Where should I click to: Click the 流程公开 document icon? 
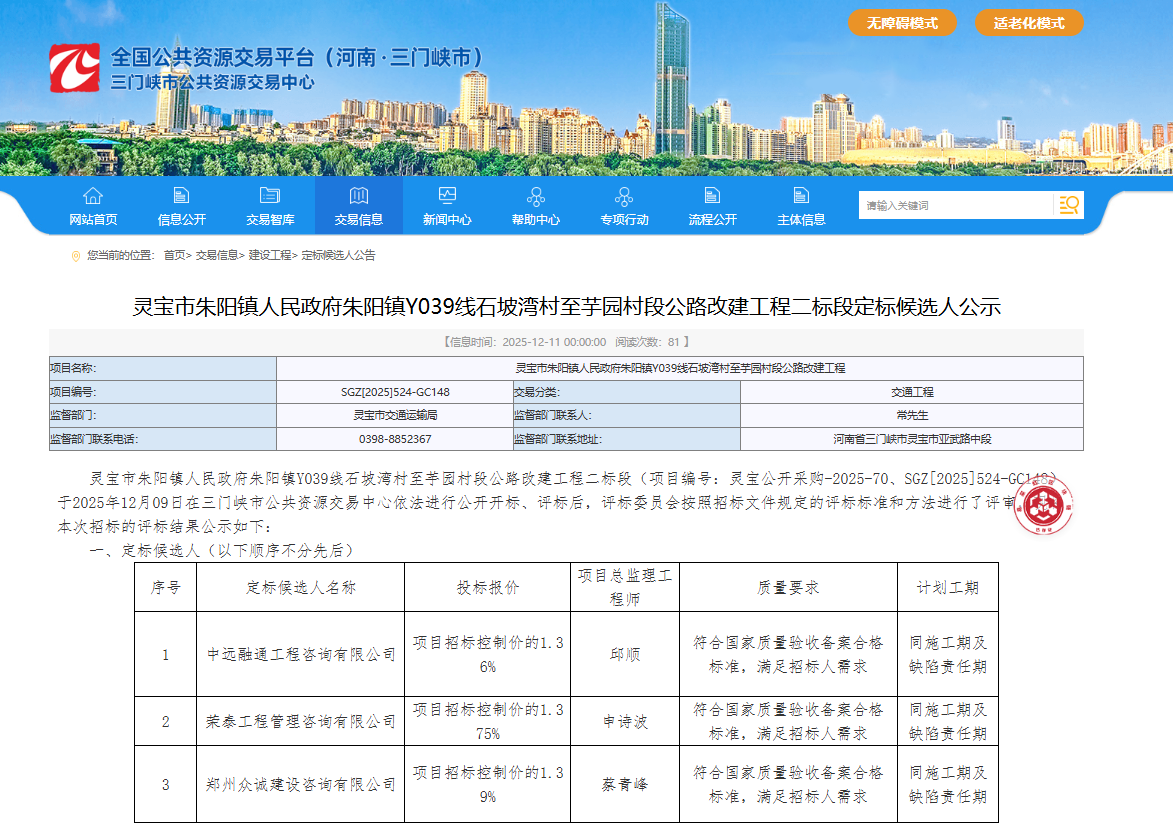click(712, 196)
